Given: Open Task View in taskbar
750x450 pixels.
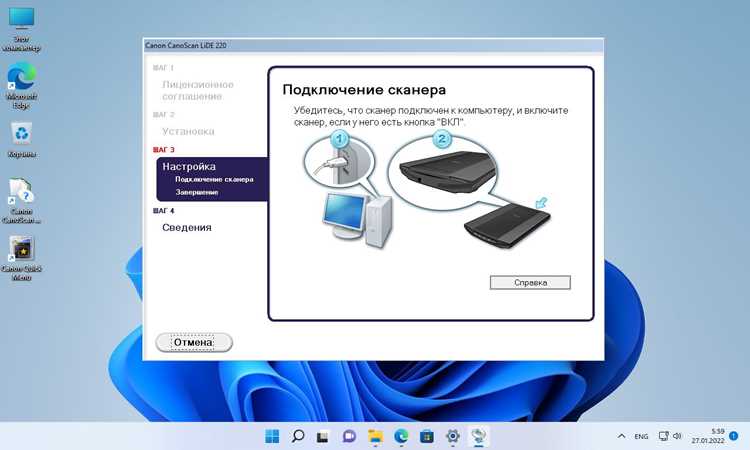Looking at the screenshot, I should (323, 436).
